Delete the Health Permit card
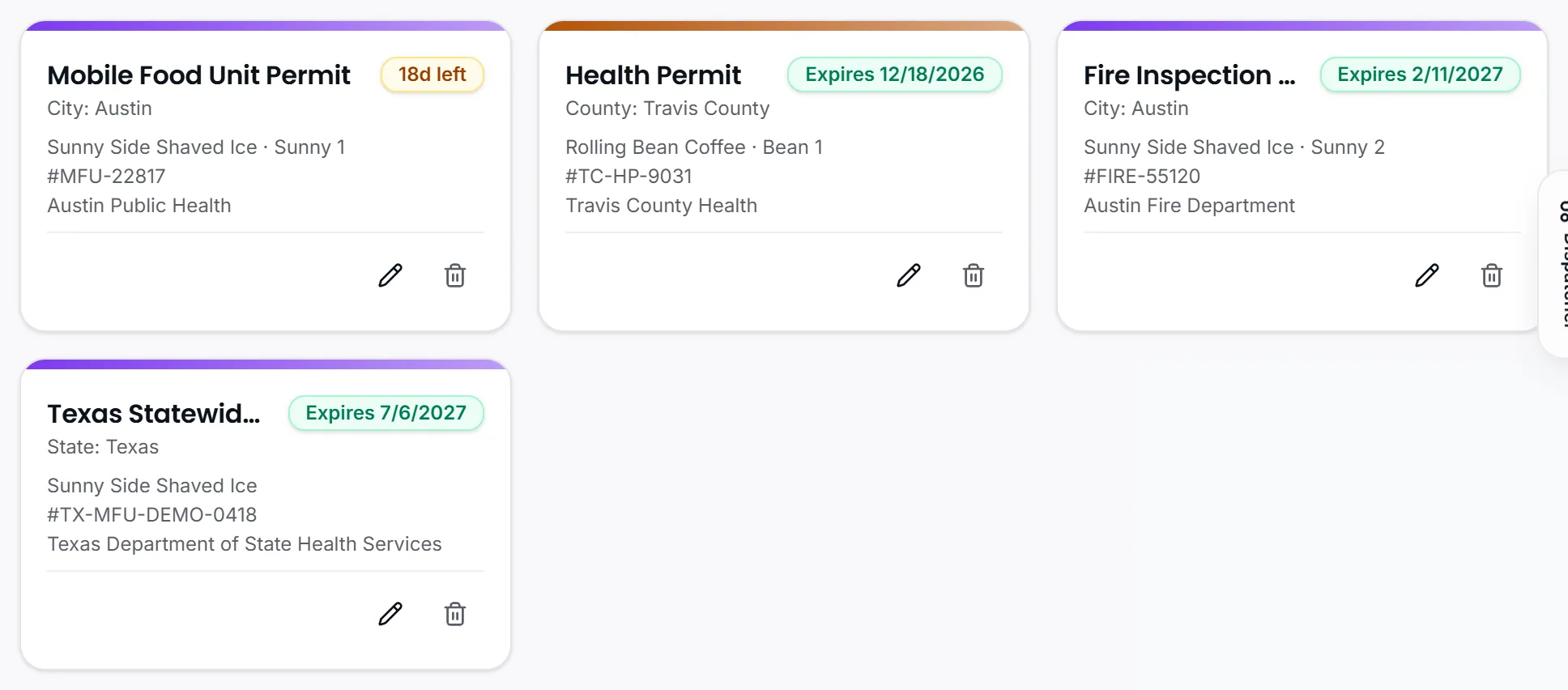Viewport: 1568px width, 690px height. (974, 275)
